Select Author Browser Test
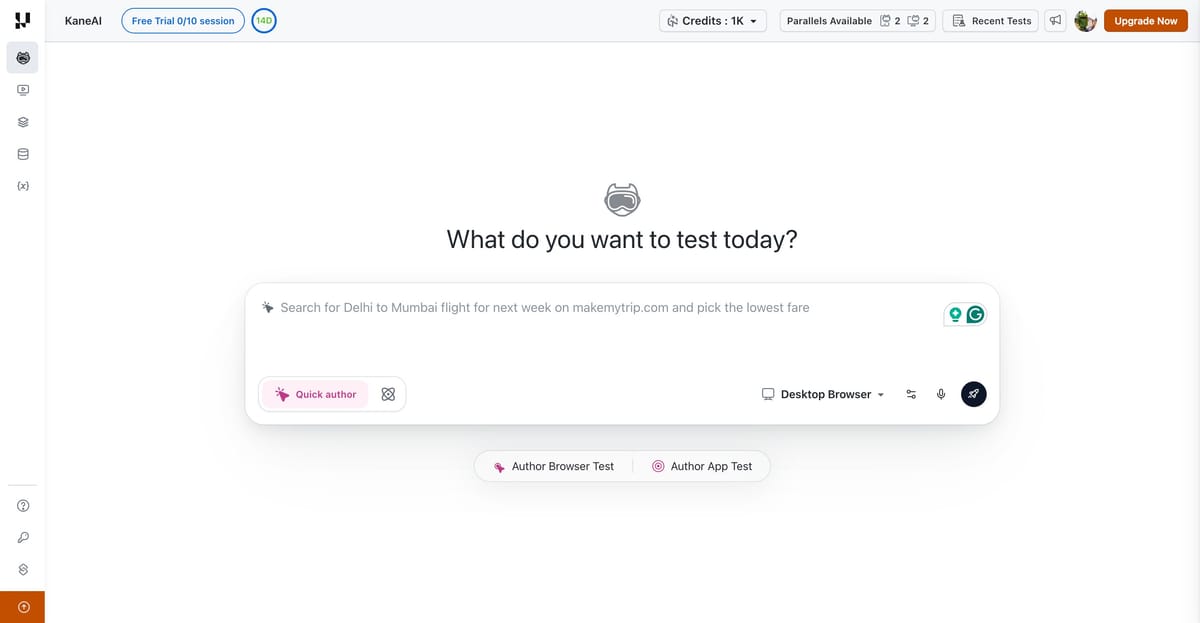The image size is (1200, 623). [x=551, y=465]
